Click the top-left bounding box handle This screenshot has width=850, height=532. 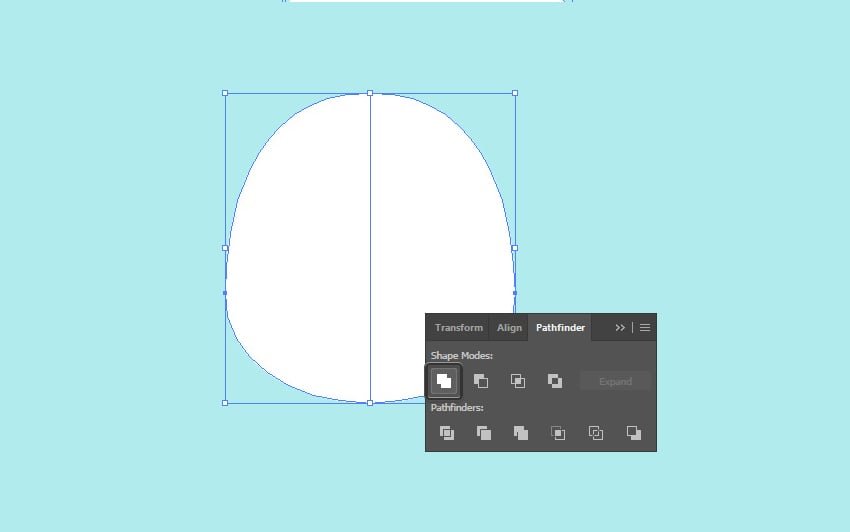pos(225,93)
